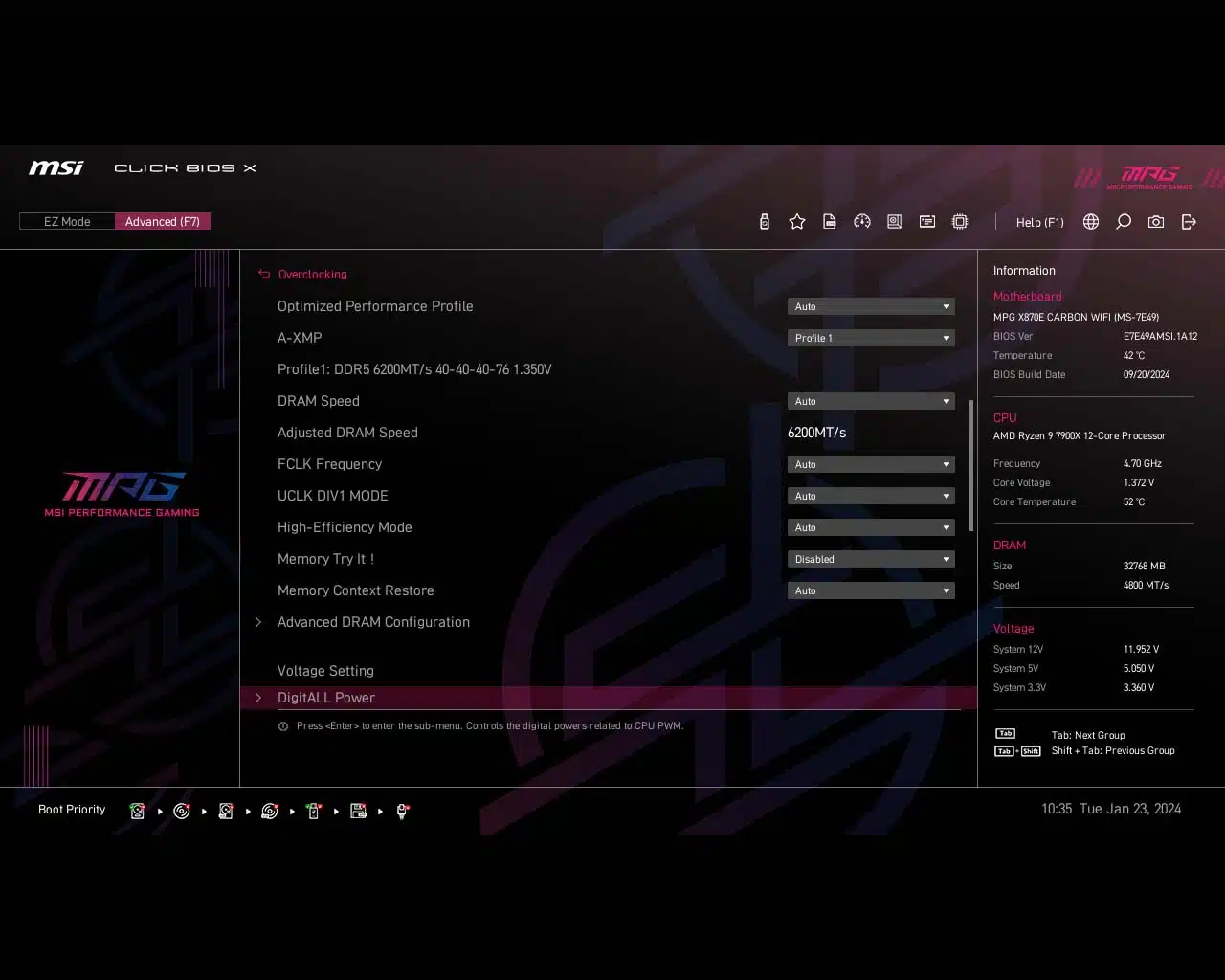
Task: Click the DRAM size 32768 MB value
Action: point(1145,566)
